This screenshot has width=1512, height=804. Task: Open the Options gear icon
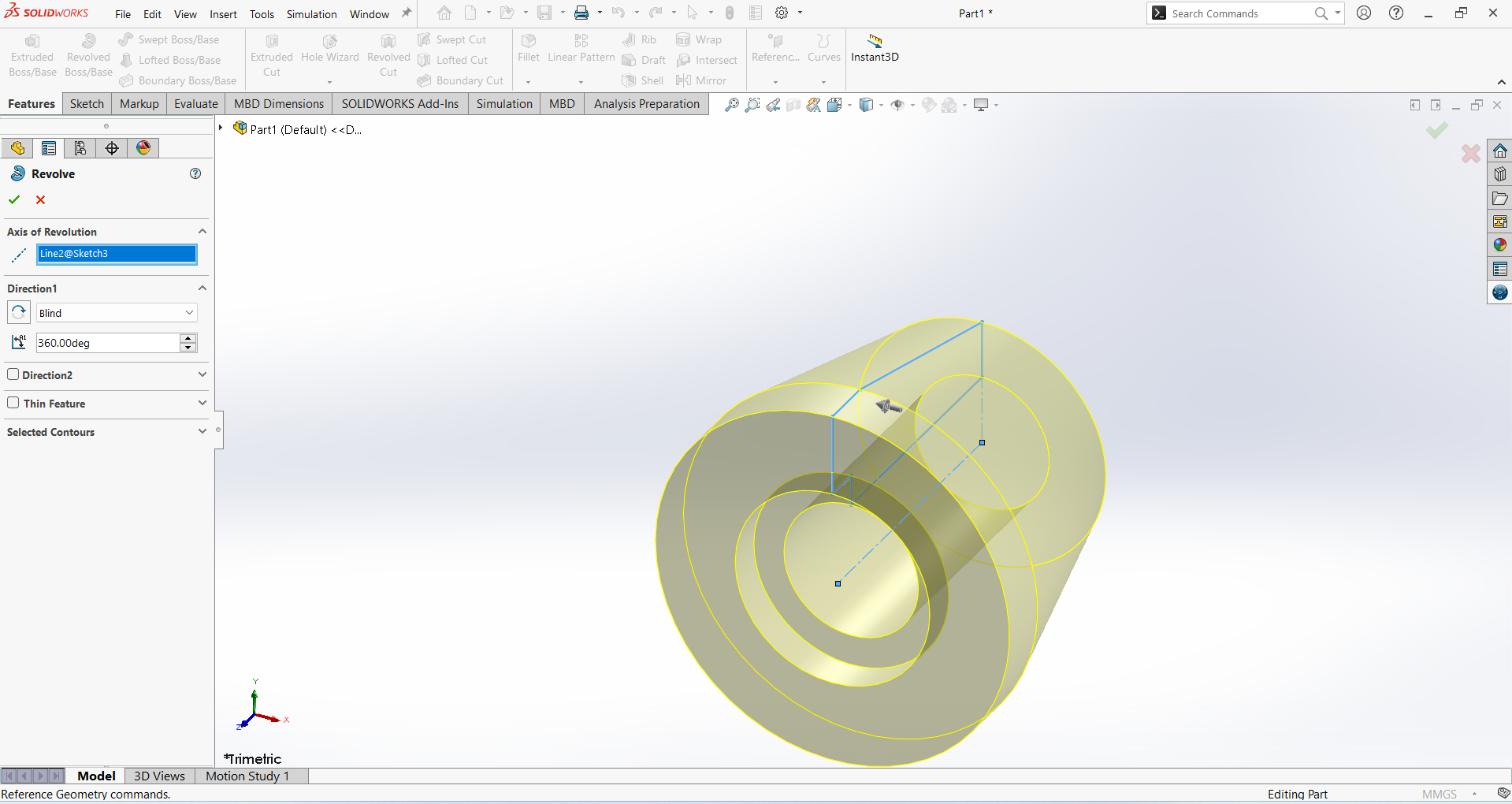coord(782,13)
